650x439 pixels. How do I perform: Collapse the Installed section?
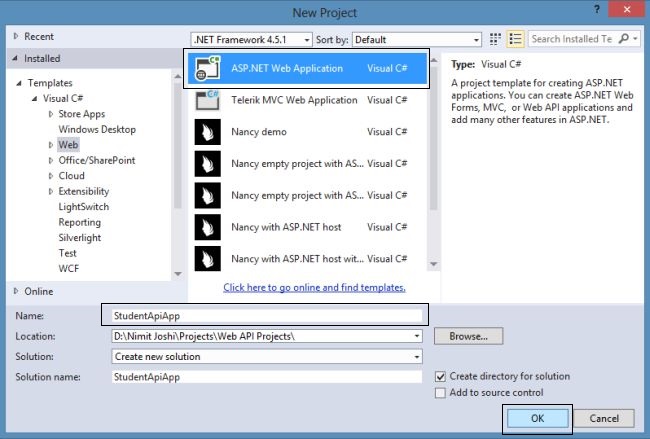point(15,58)
